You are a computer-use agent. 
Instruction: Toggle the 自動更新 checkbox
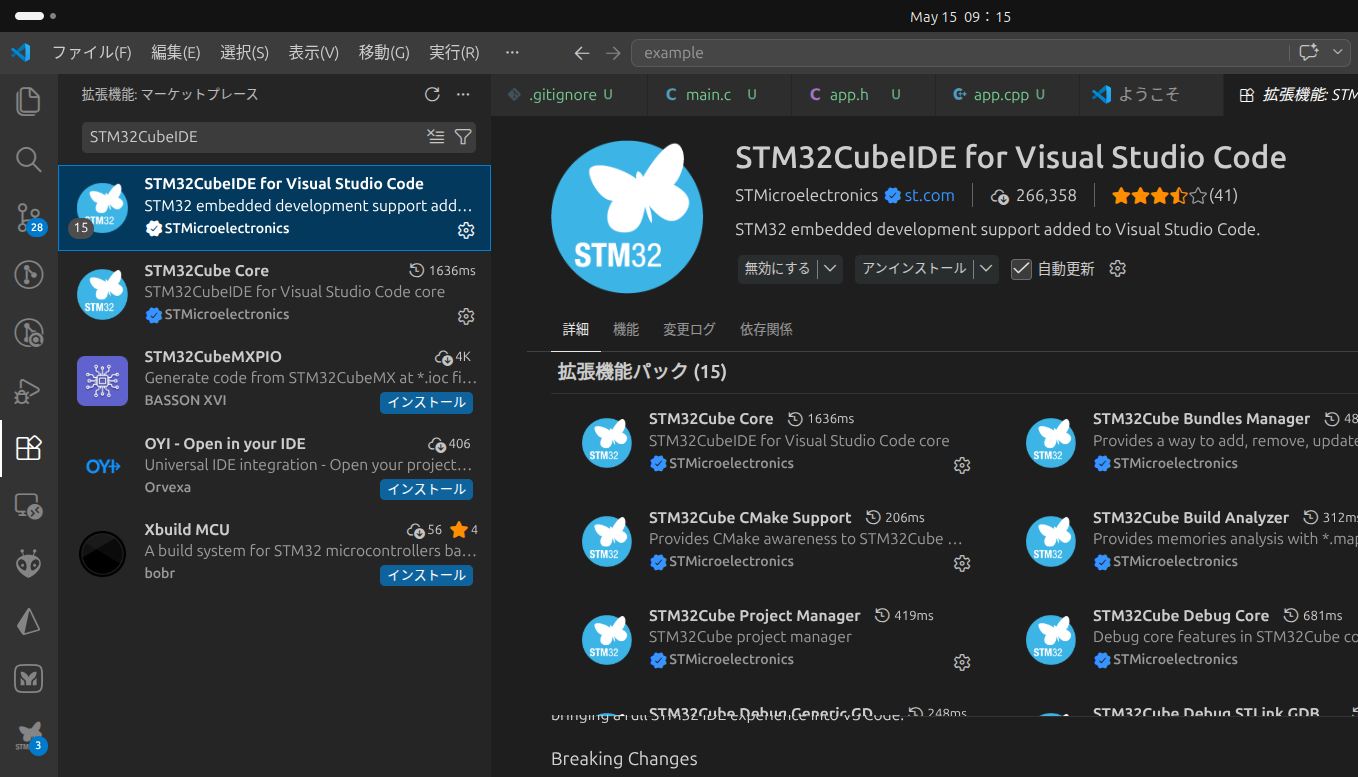pos(1021,269)
